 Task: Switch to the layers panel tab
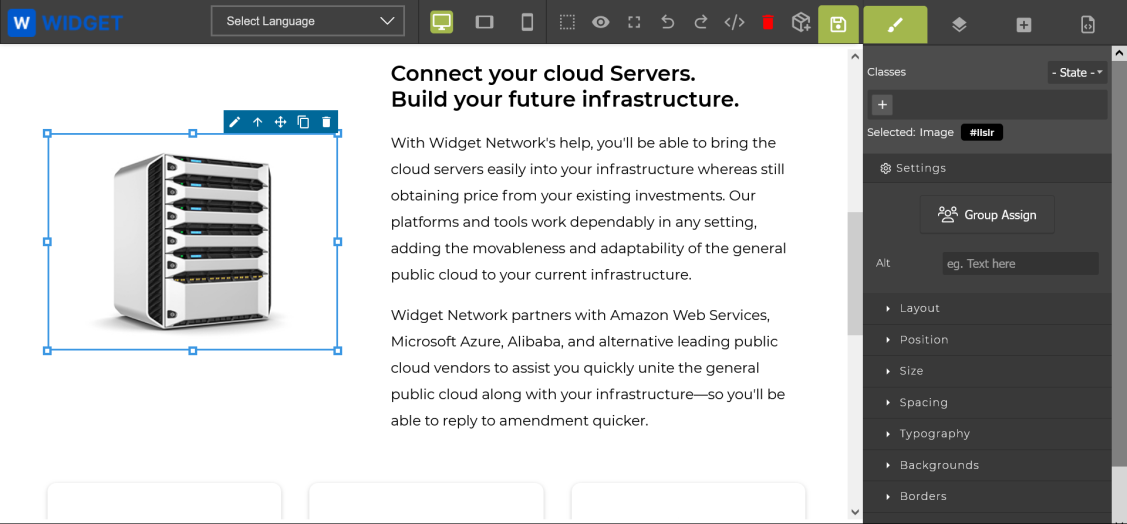[x=959, y=24]
